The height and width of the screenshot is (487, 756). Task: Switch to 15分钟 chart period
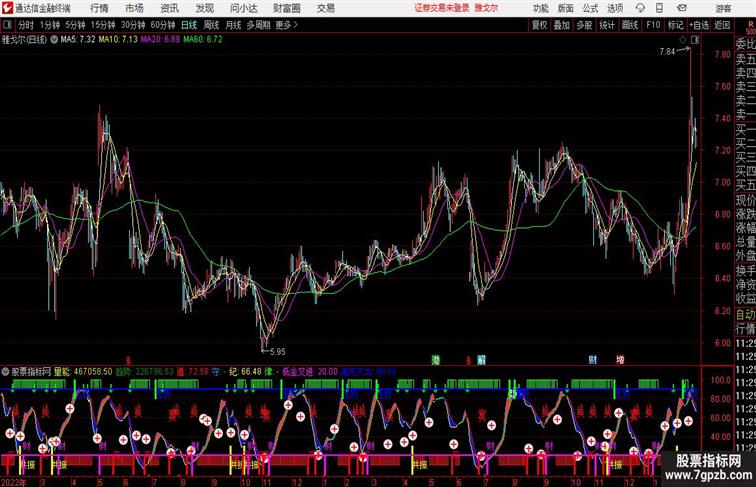point(103,25)
